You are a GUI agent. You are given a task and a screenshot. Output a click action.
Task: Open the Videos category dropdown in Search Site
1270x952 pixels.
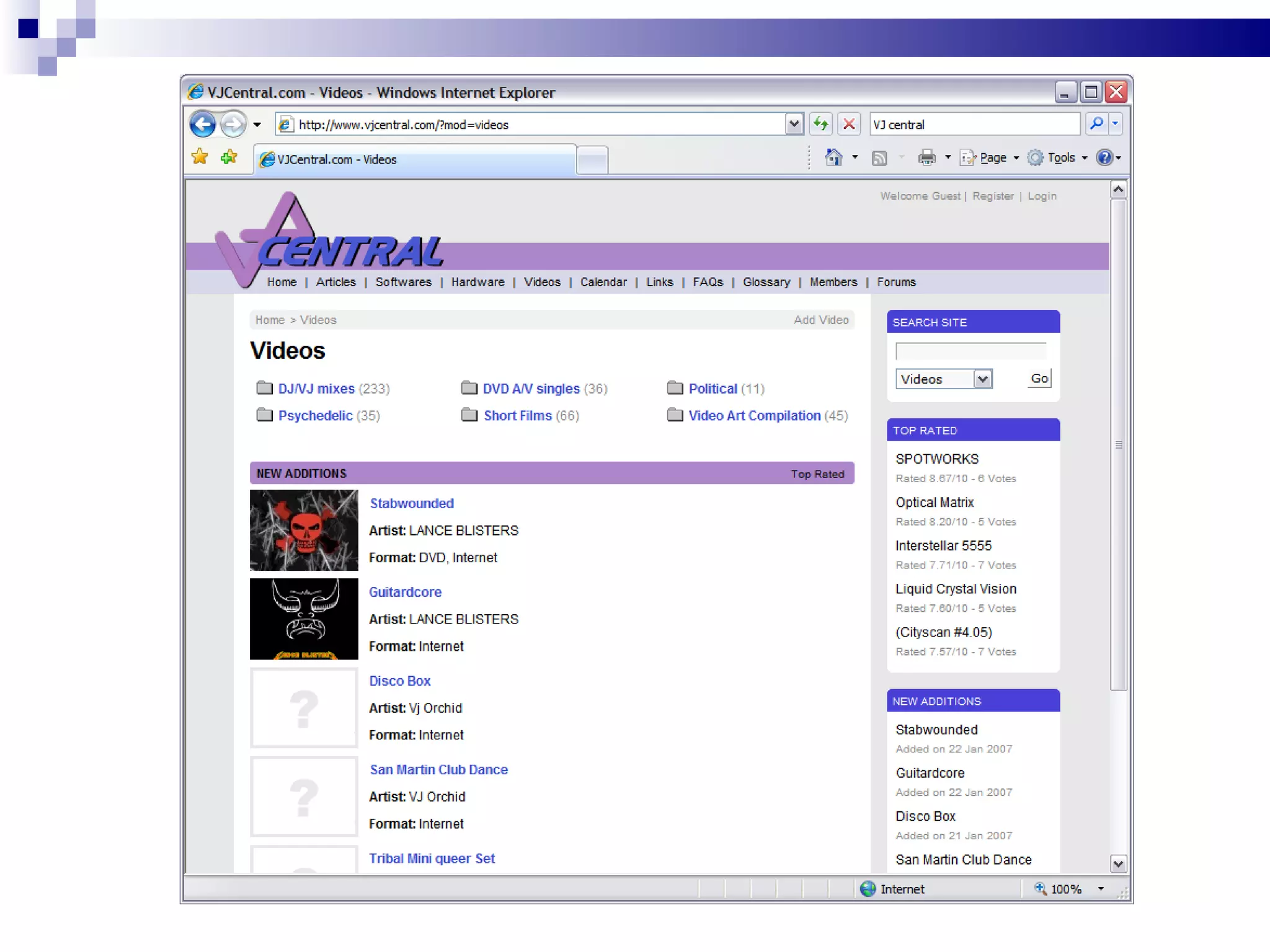982,379
